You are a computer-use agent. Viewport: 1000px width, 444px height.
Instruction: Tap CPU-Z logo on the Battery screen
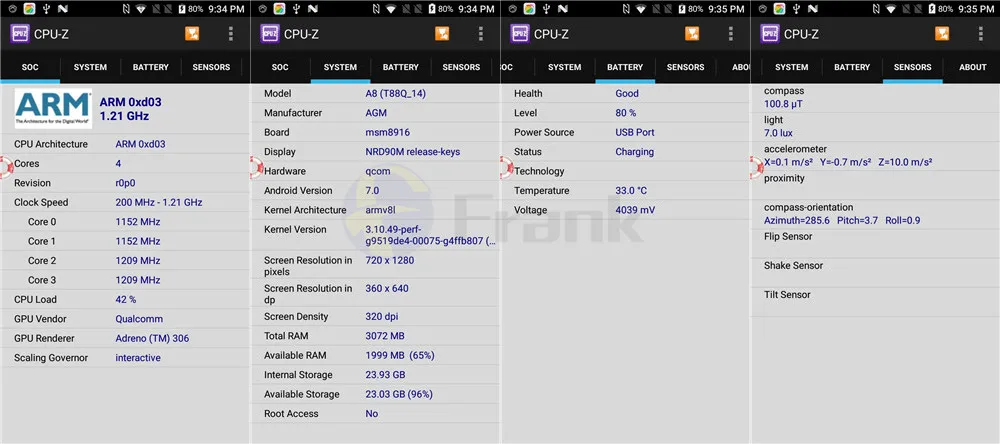tap(520, 33)
